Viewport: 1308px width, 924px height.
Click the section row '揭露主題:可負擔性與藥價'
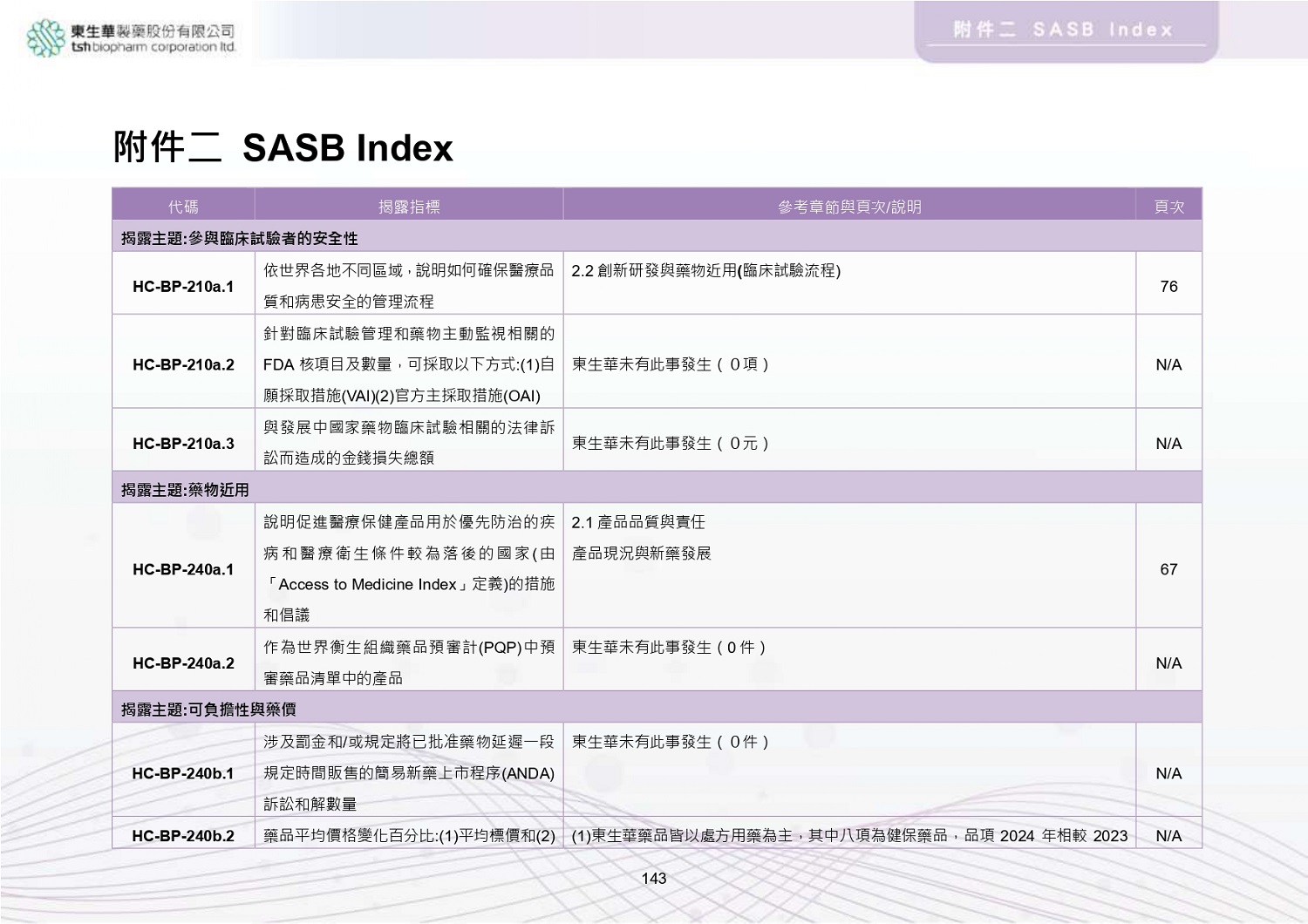point(657,709)
